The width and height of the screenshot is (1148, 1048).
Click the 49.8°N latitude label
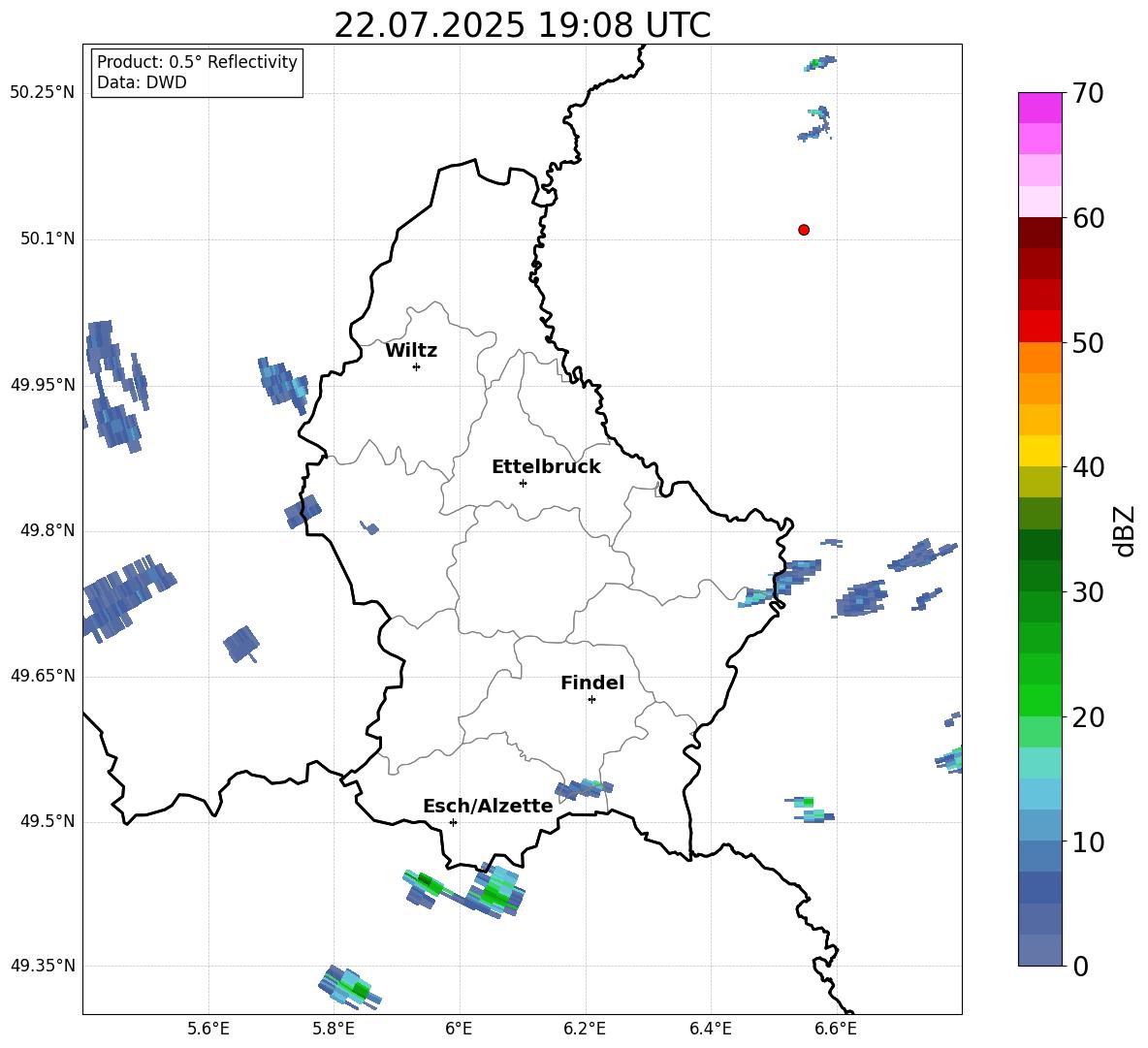[47, 530]
